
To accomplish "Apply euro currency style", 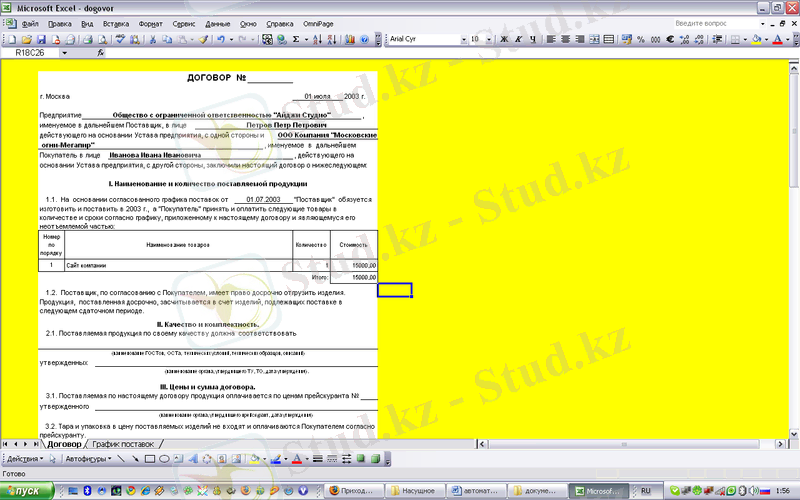I will pos(670,39).
